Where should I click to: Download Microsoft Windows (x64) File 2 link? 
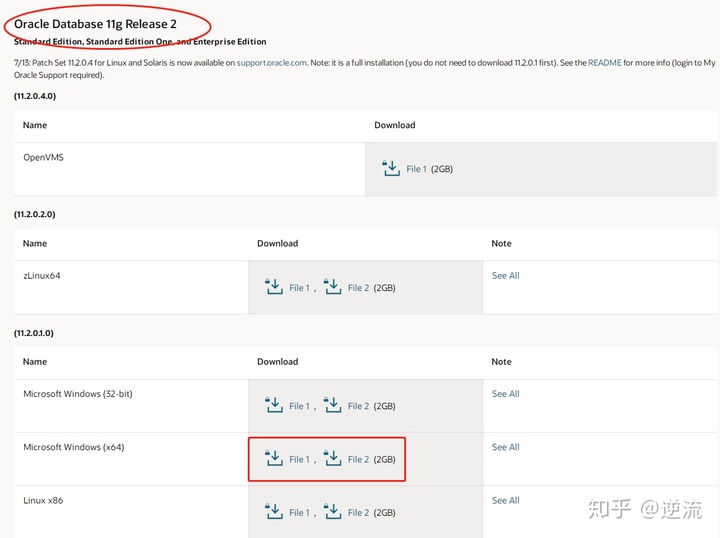[358, 460]
